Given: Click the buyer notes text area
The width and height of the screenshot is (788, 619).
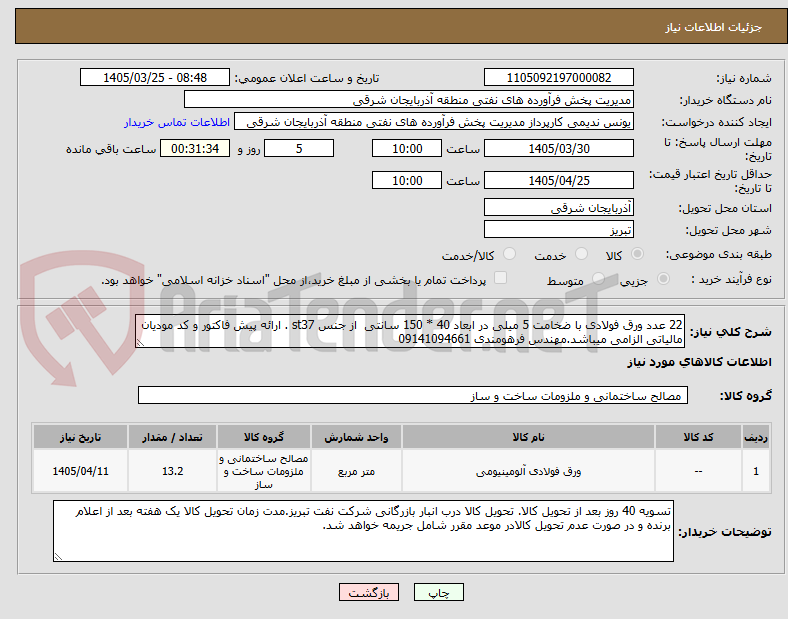Looking at the screenshot, I should click(363, 531).
